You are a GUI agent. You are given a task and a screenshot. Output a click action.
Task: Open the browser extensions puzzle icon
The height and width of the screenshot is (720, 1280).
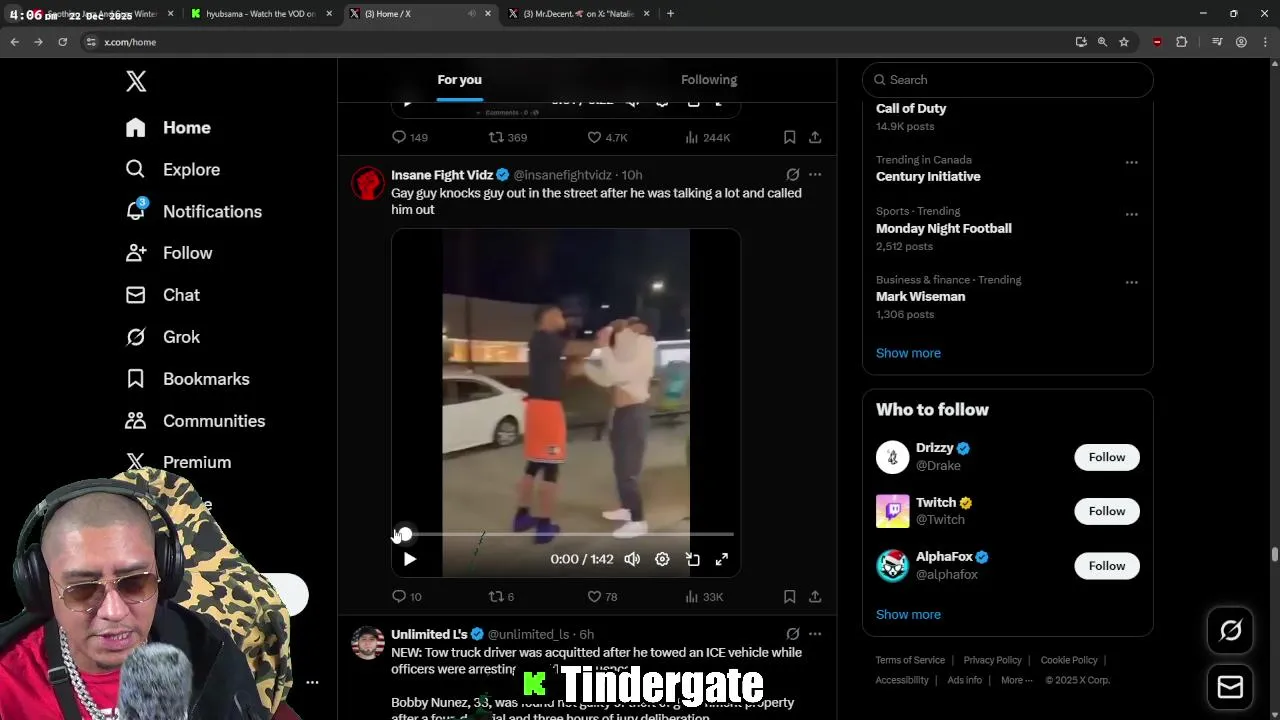click(x=1181, y=42)
